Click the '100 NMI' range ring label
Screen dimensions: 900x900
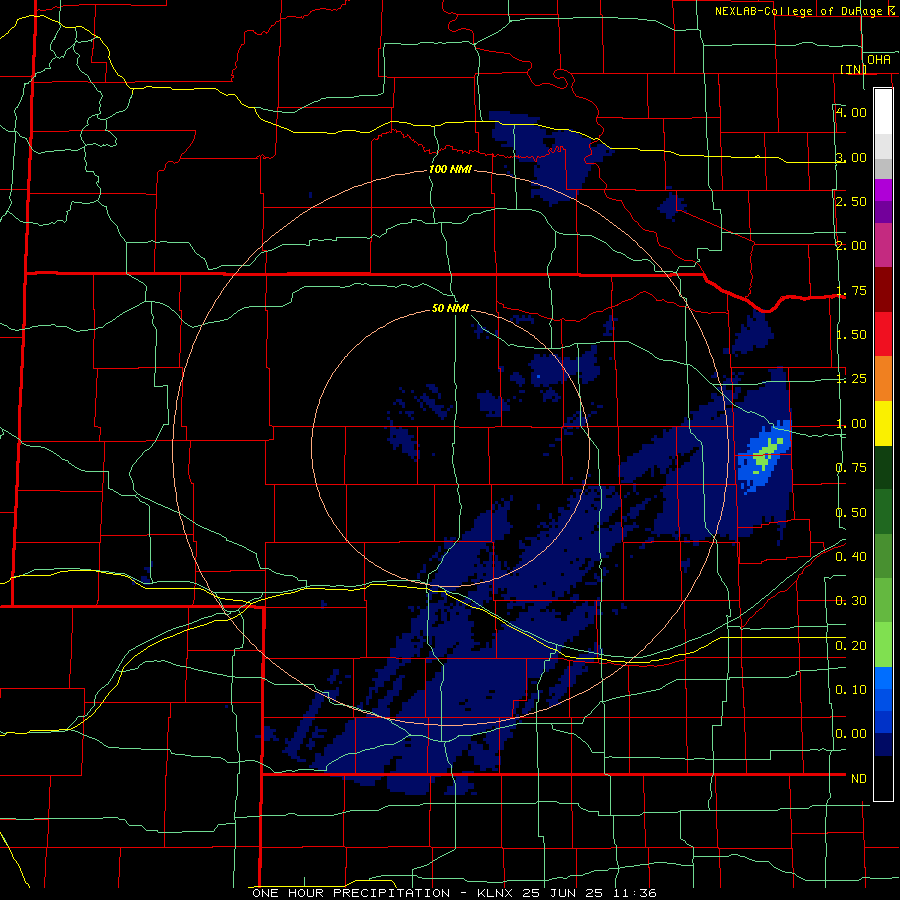450,169
